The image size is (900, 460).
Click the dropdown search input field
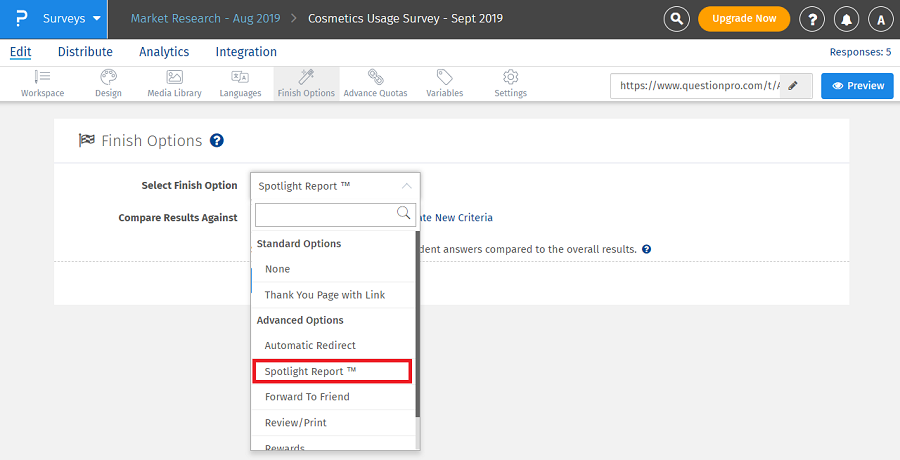point(326,213)
